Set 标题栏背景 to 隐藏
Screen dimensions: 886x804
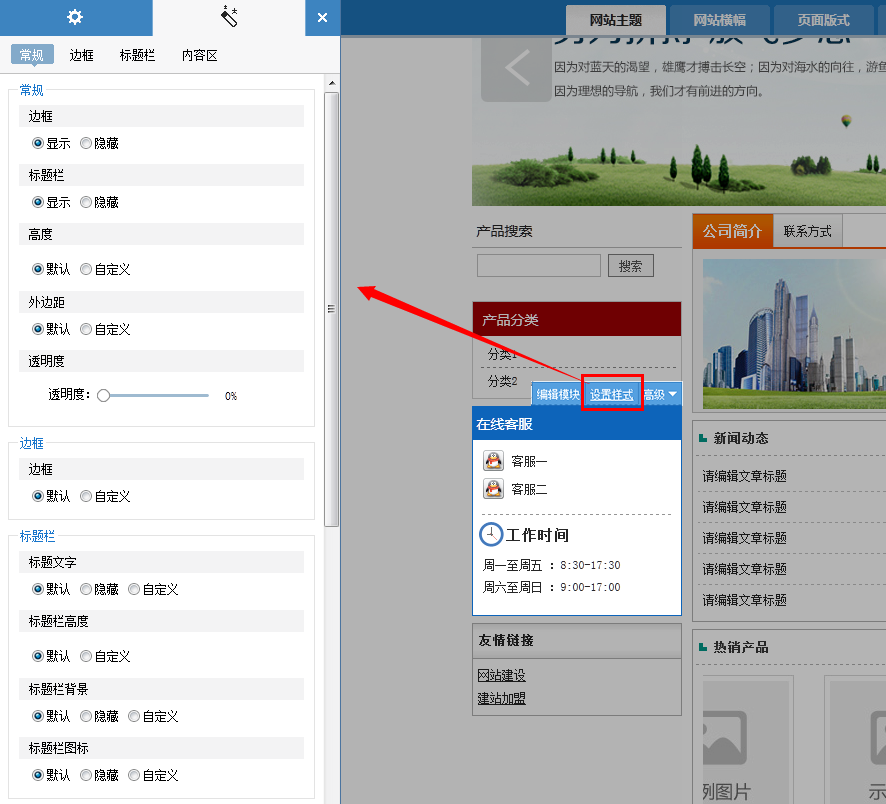point(86,716)
